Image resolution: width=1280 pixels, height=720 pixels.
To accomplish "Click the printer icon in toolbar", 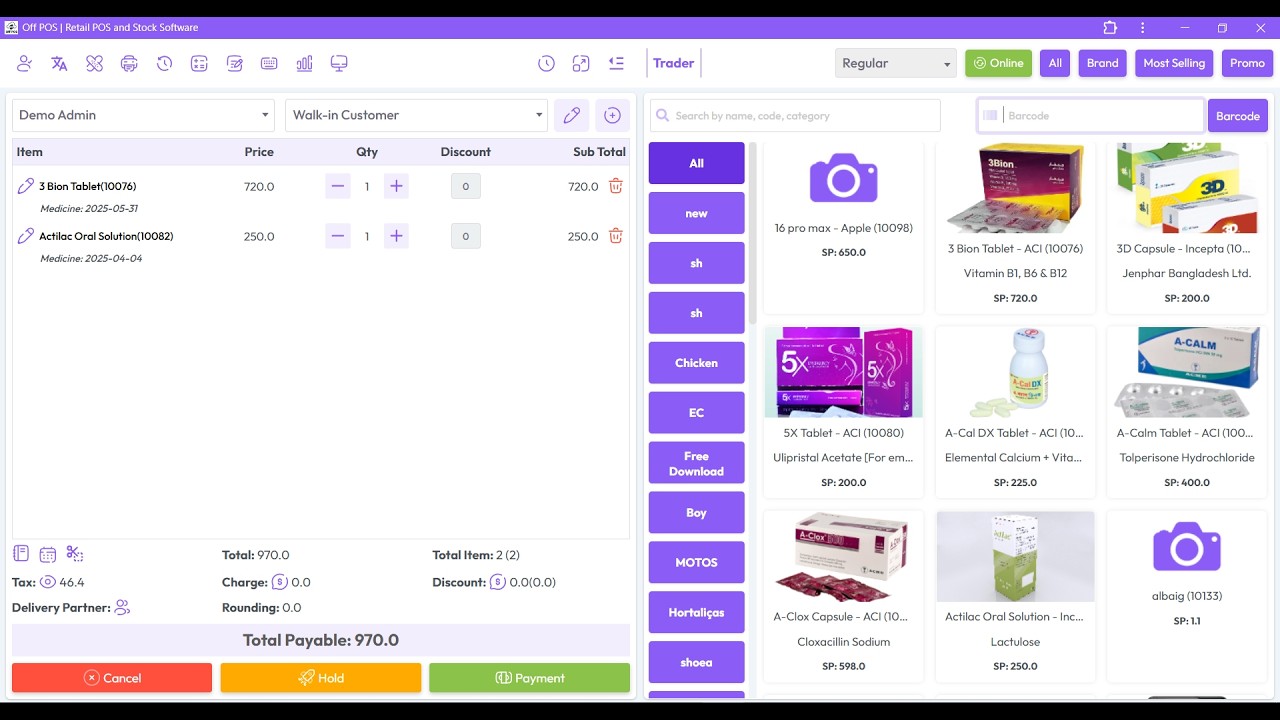I will click(x=129, y=63).
